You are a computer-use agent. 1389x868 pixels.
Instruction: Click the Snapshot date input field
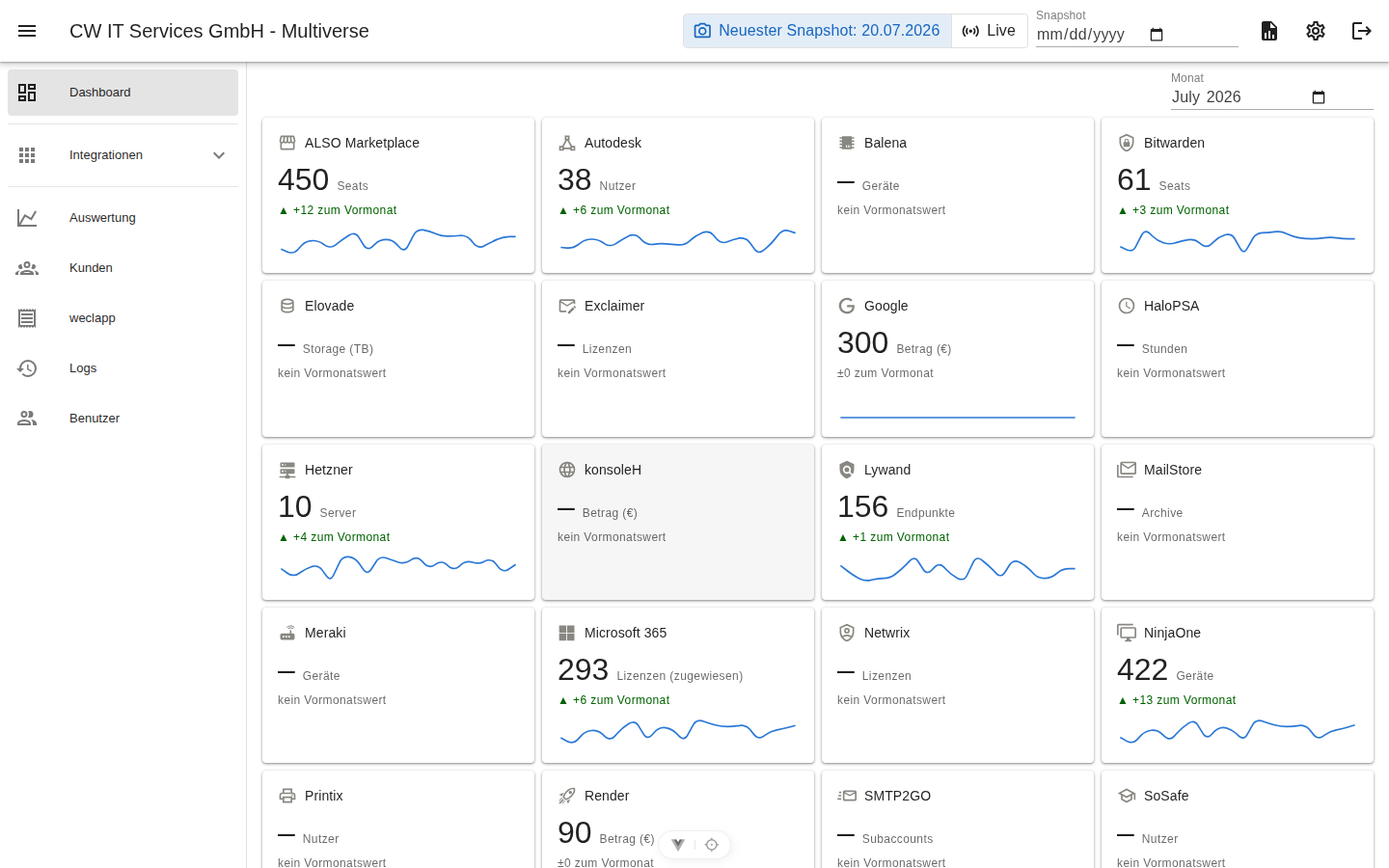point(1136,35)
